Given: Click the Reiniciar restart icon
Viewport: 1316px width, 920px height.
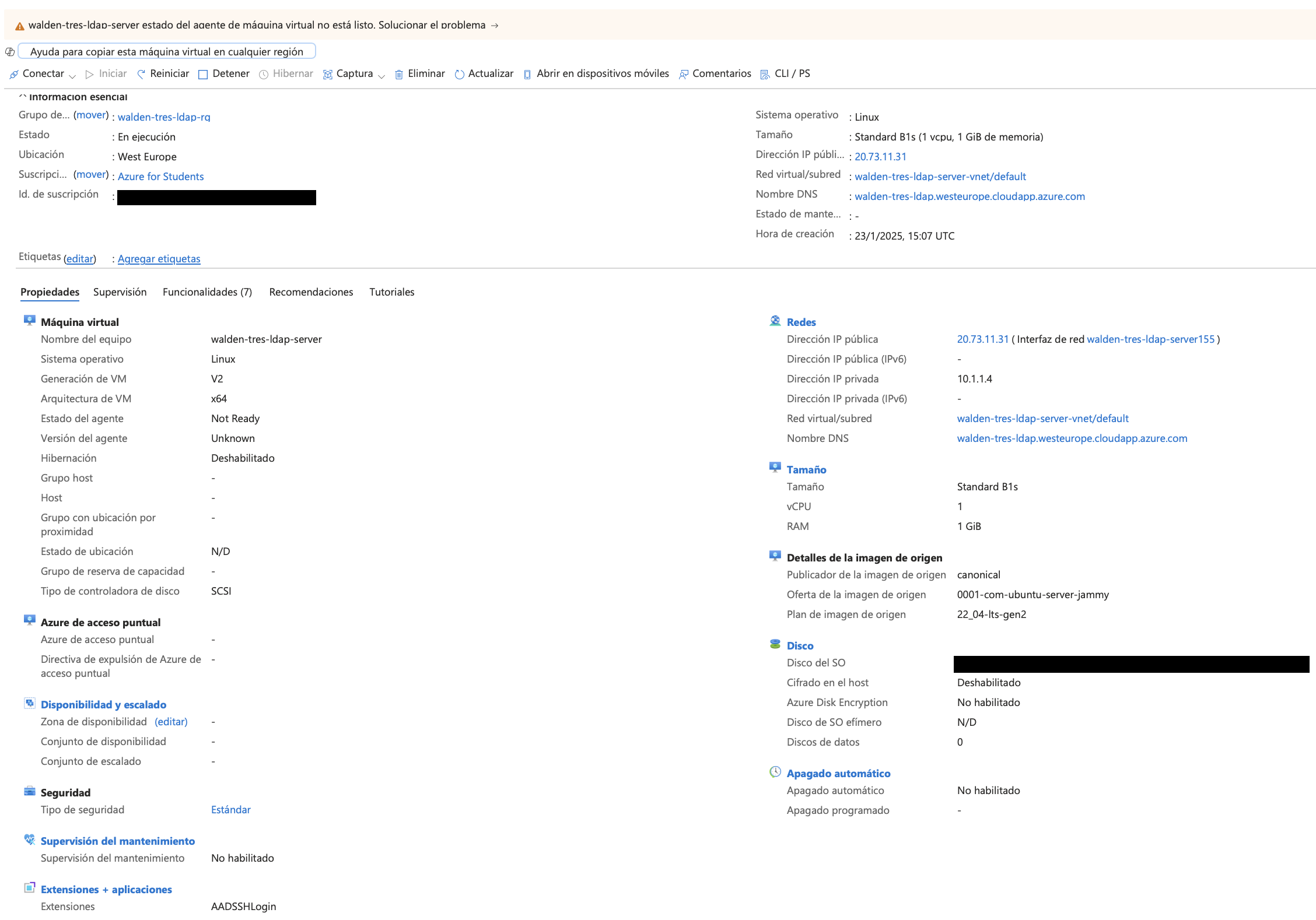Looking at the screenshot, I should pyautogui.click(x=141, y=74).
